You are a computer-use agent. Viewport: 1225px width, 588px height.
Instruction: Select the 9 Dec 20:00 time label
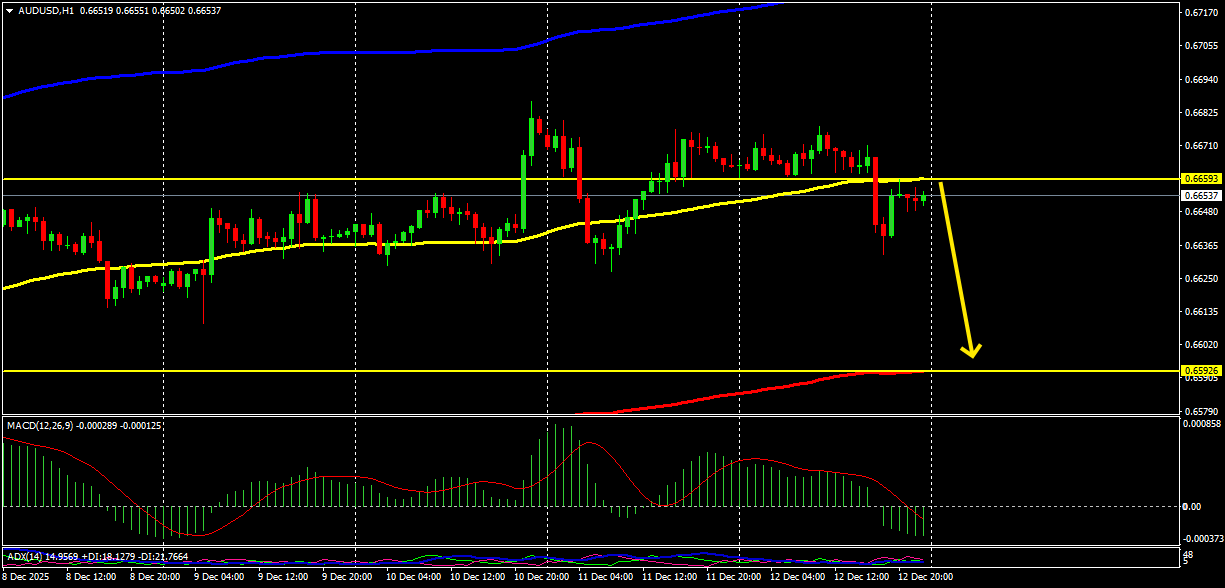pos(347,577)
